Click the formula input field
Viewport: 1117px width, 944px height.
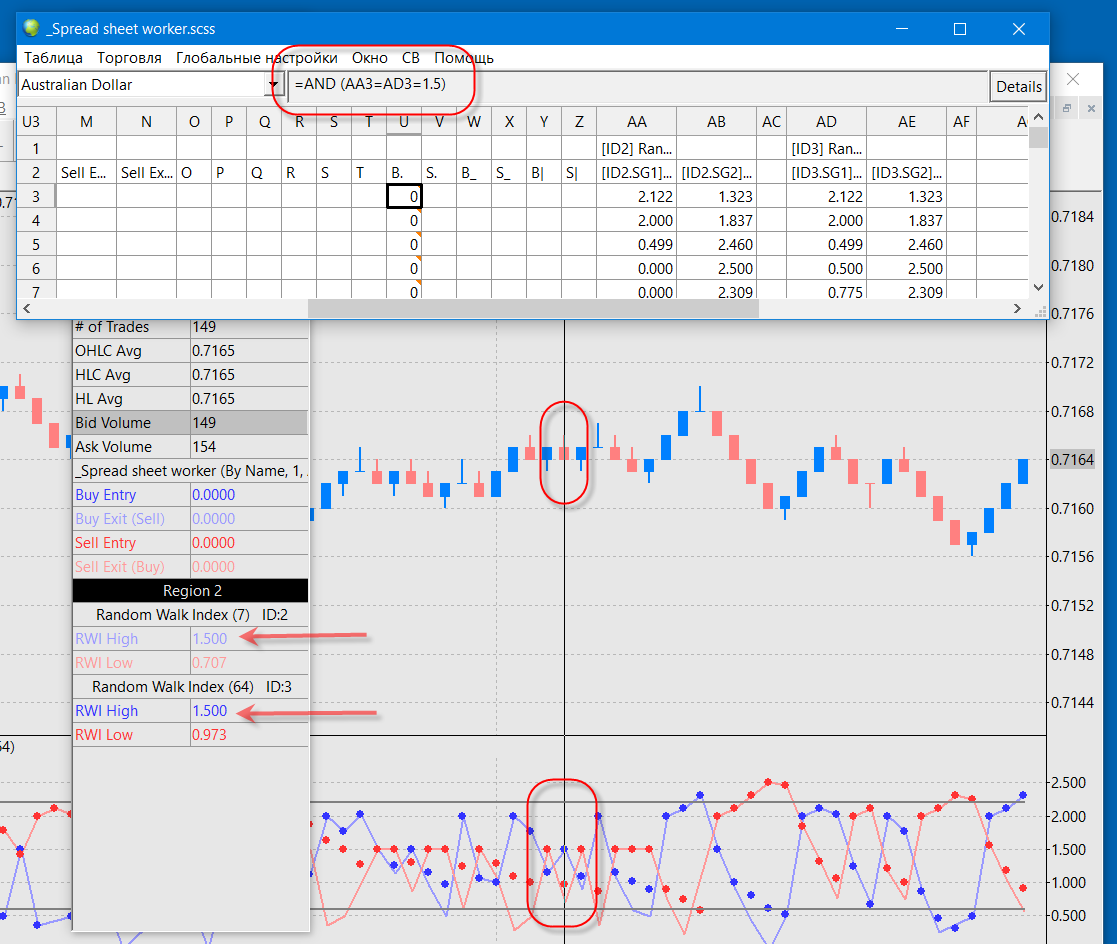638,85
